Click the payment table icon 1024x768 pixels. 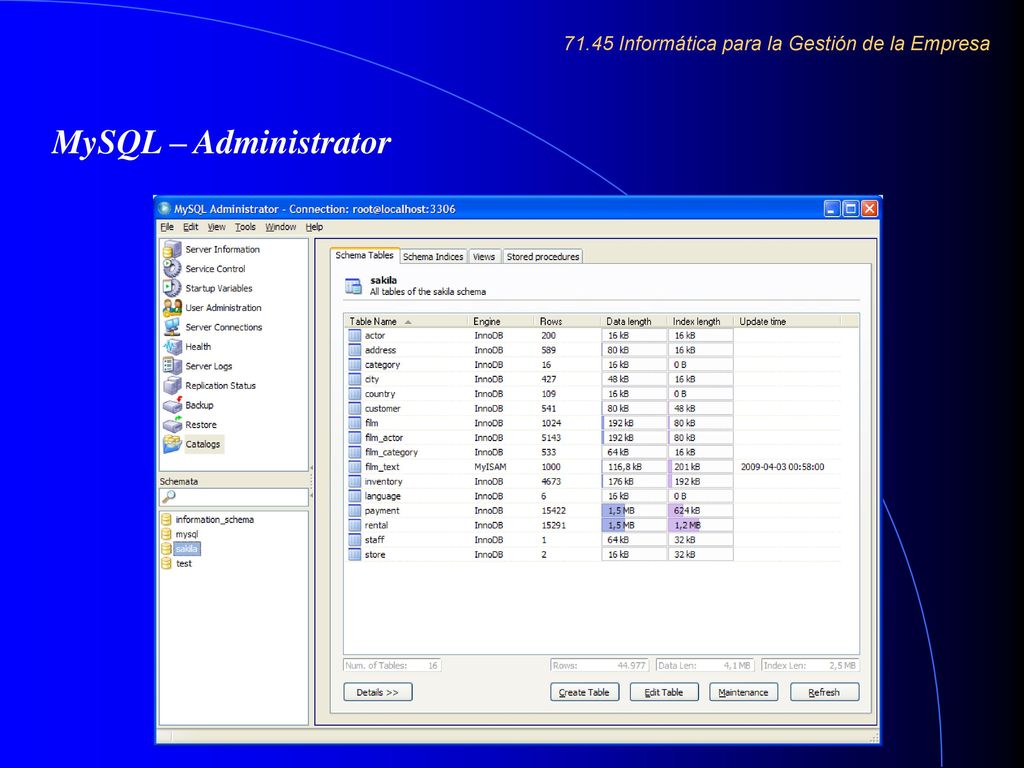pyautogui.click(x=355, y=511)
